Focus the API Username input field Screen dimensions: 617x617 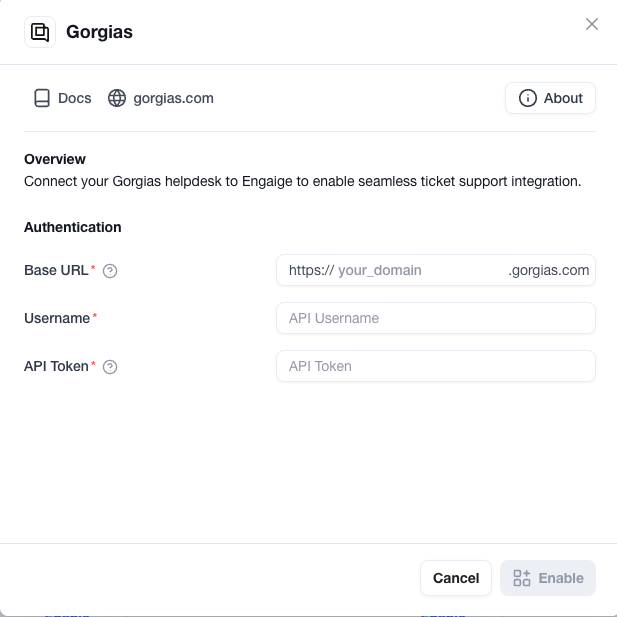[436, 318]
